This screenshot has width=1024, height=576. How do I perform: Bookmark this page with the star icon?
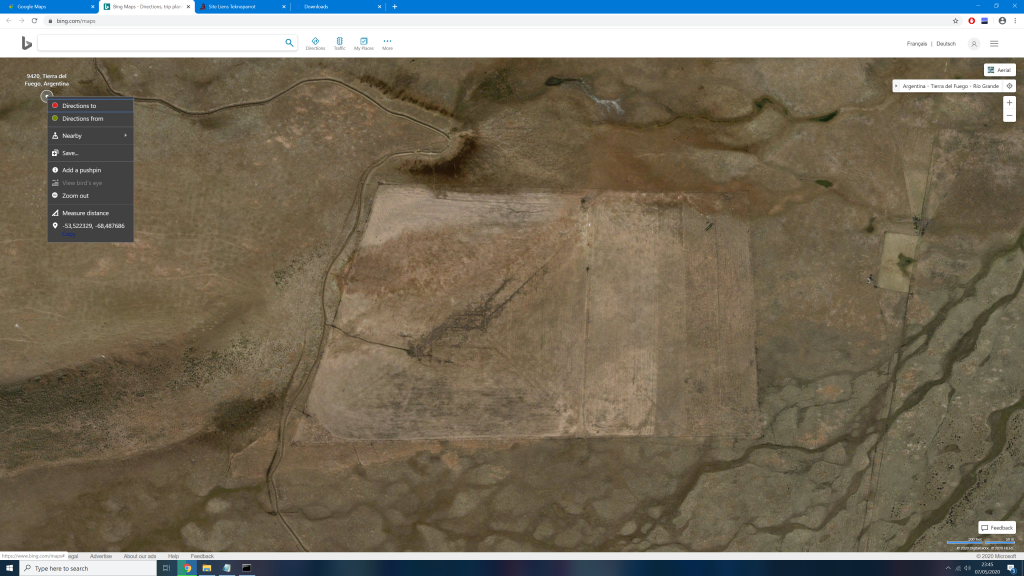(x=955, y=21)
